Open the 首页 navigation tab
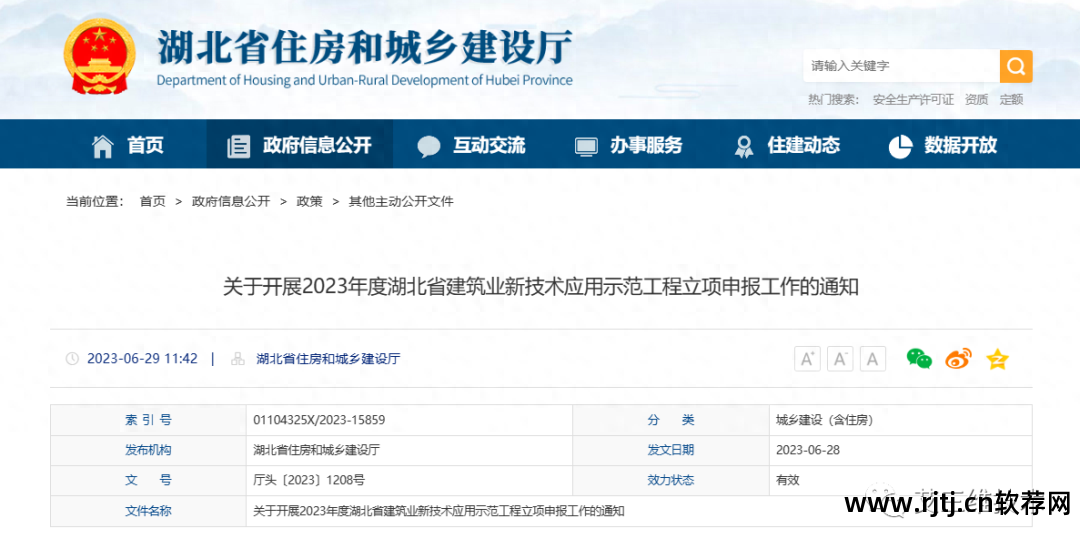 [x=127, y=145]
